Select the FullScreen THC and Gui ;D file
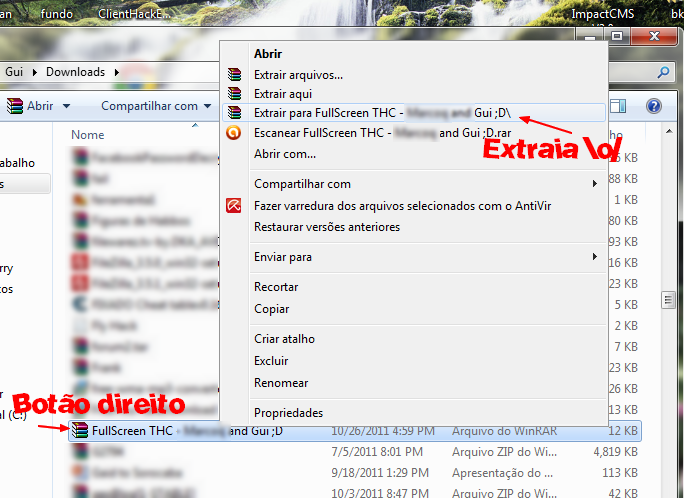Image resolution: width=684 pixels, height=498 pixels. (355, 431)
